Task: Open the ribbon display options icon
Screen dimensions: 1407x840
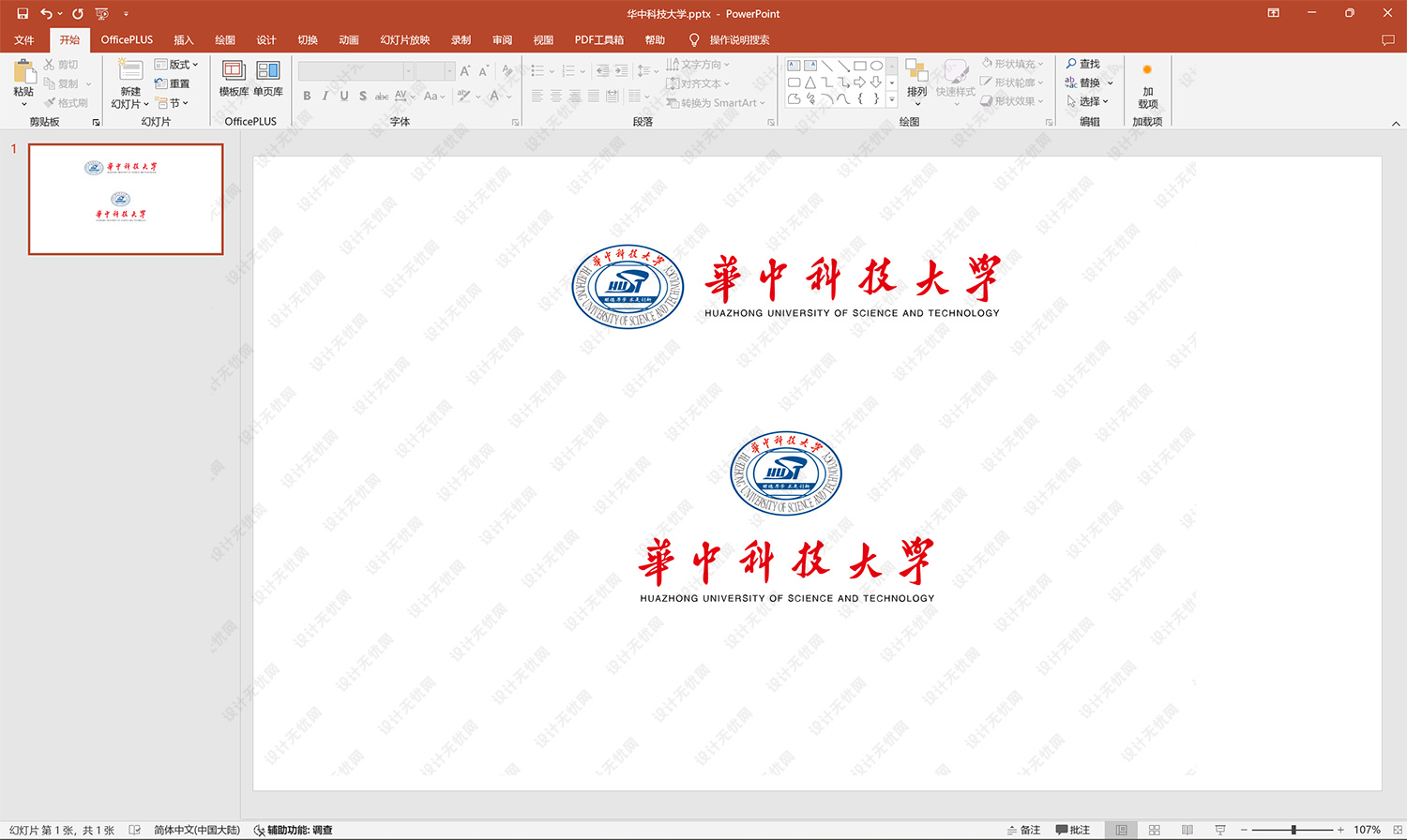Action: 1274,13
